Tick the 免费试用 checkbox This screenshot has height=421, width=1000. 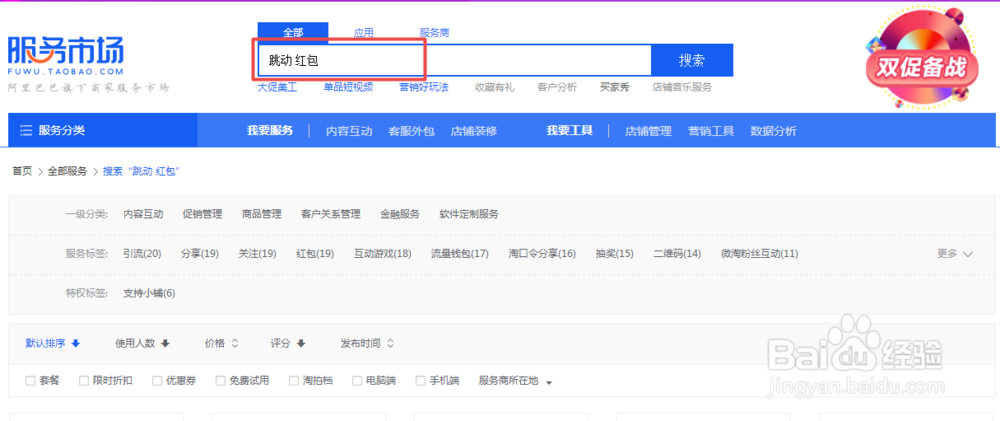pos(220,381)
